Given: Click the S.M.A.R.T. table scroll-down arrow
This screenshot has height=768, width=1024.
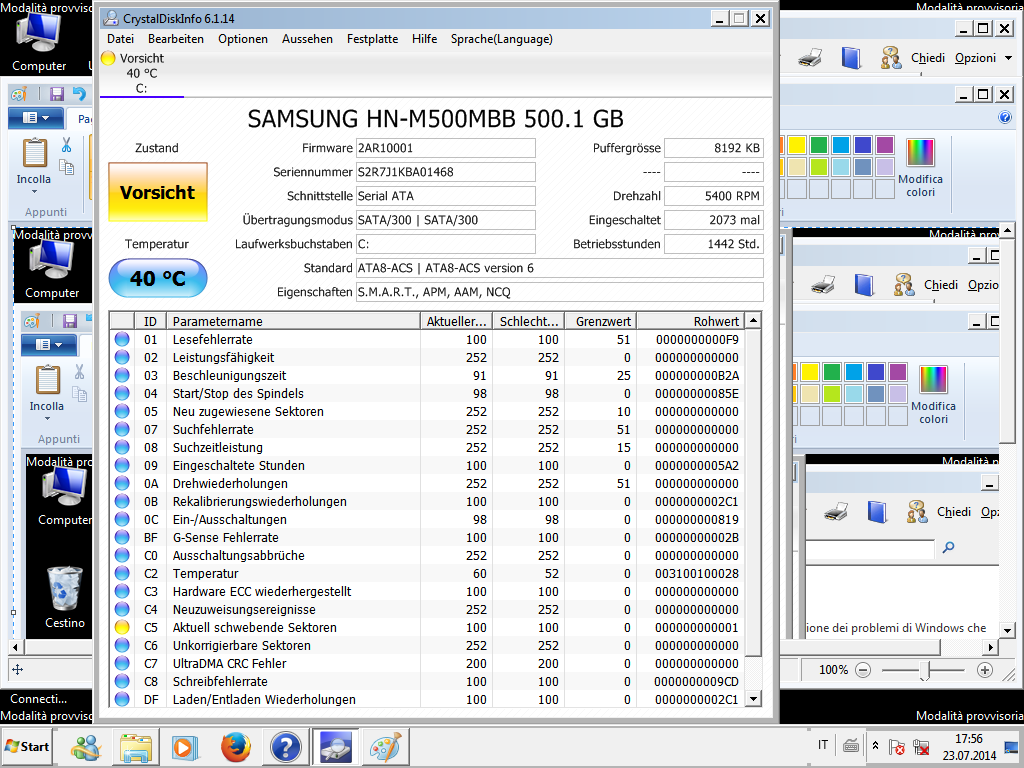Looking at the screenshot, I should tap(753, 699).
